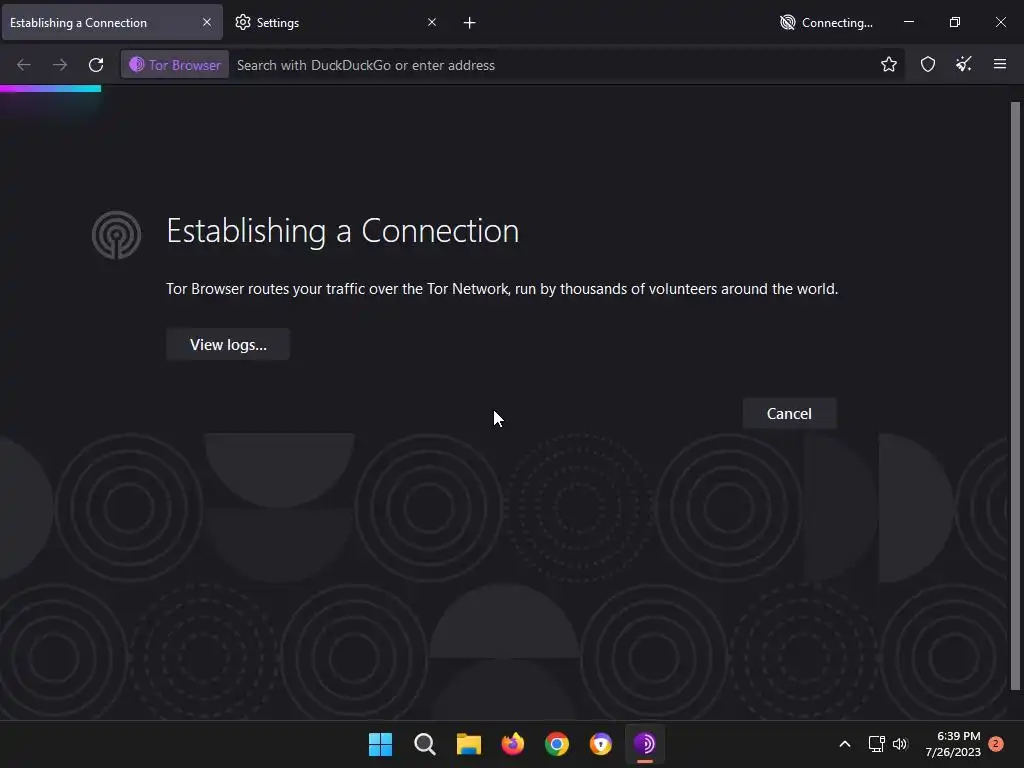The height and width of the screenshot is (768, 1024).
Task: Minimize the Tor Browser window
Action: (x=908, y=22)
